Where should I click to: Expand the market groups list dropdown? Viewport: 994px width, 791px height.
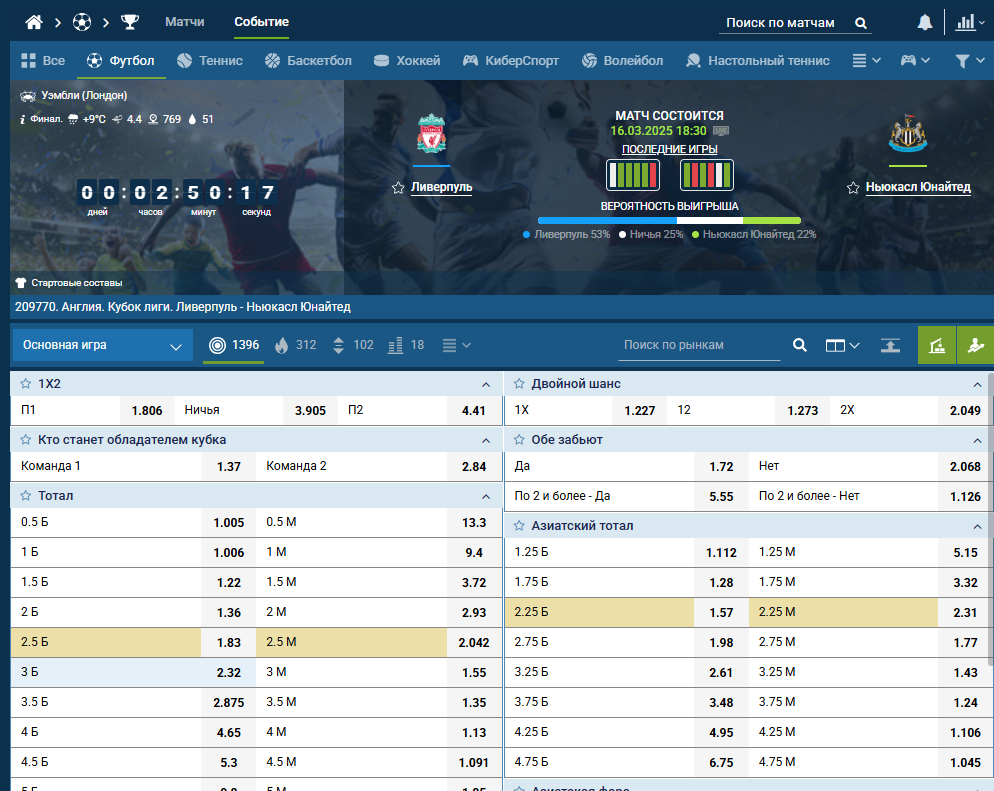coord(456,345)
